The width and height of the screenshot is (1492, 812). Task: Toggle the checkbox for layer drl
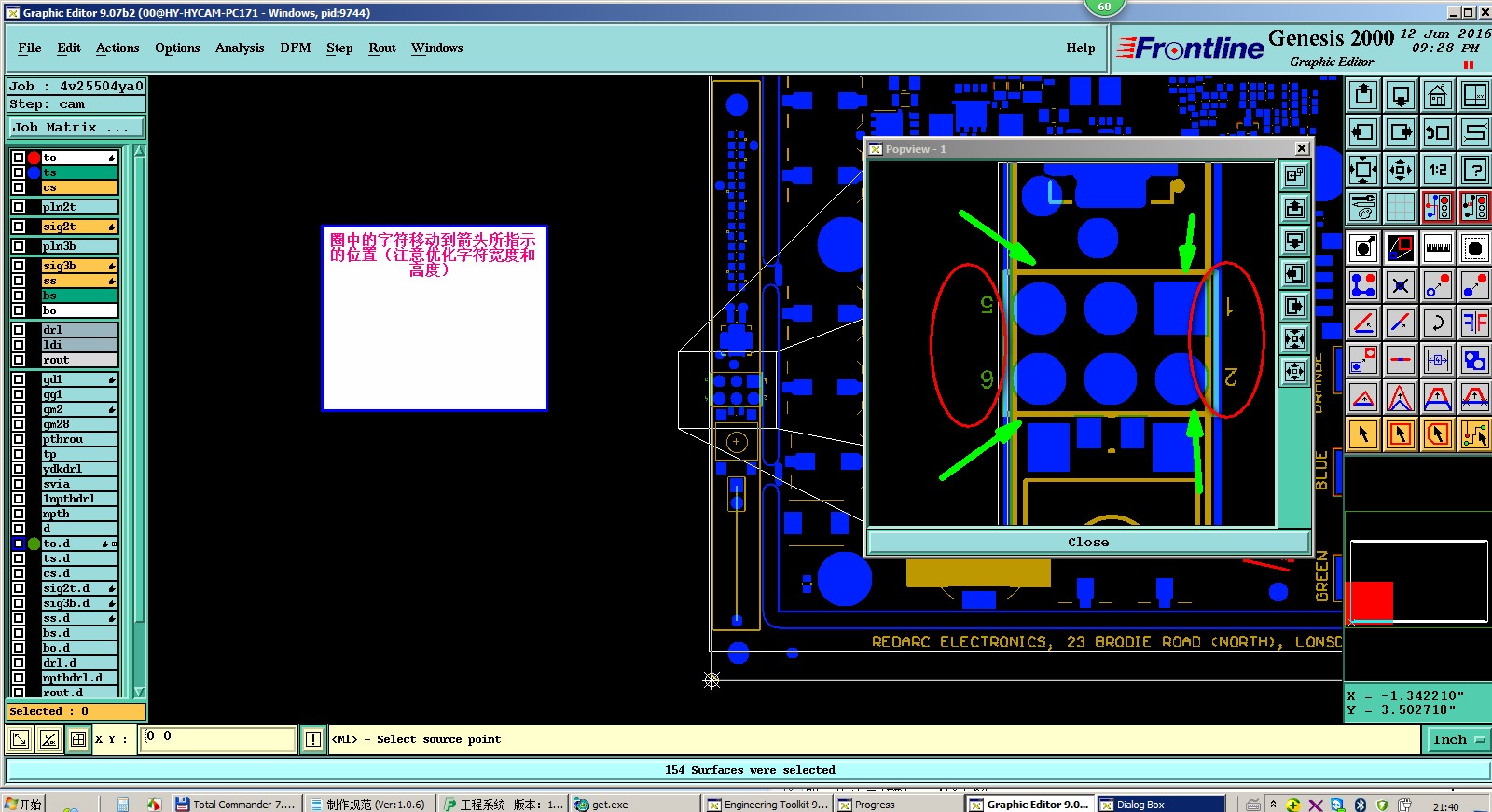19,330
